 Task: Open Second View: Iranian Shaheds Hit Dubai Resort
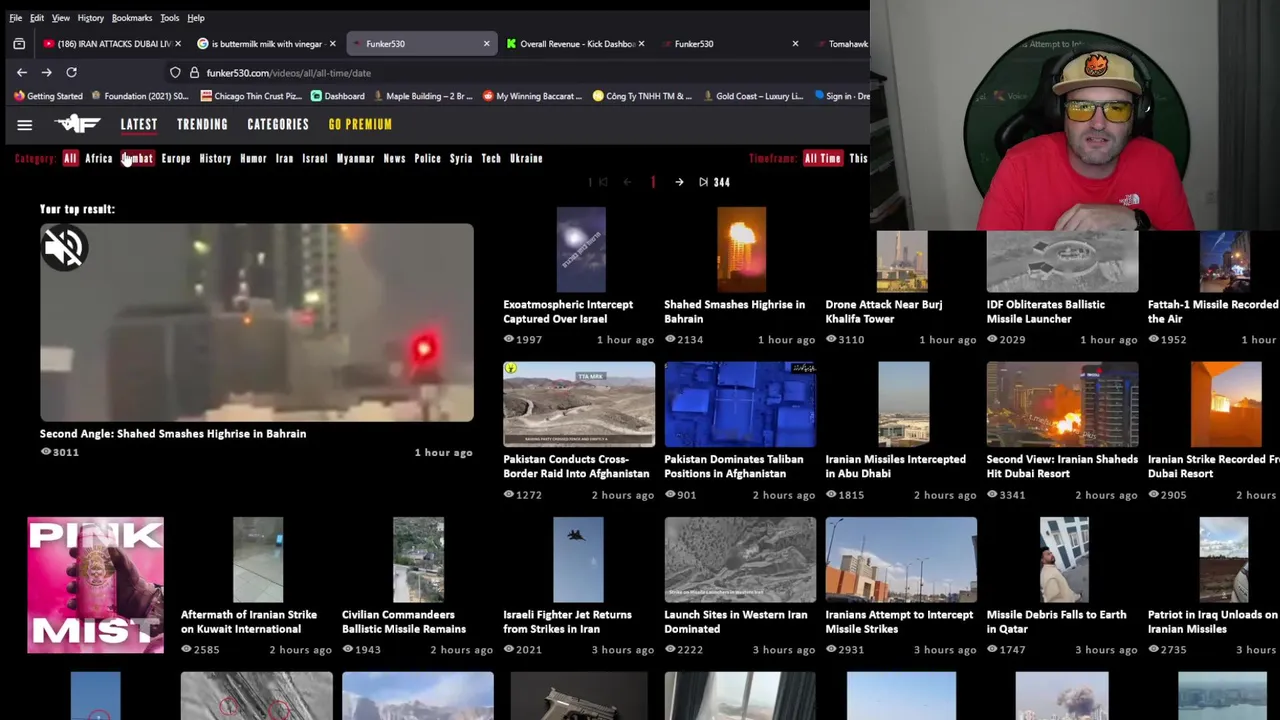[x=1062, y=466]
